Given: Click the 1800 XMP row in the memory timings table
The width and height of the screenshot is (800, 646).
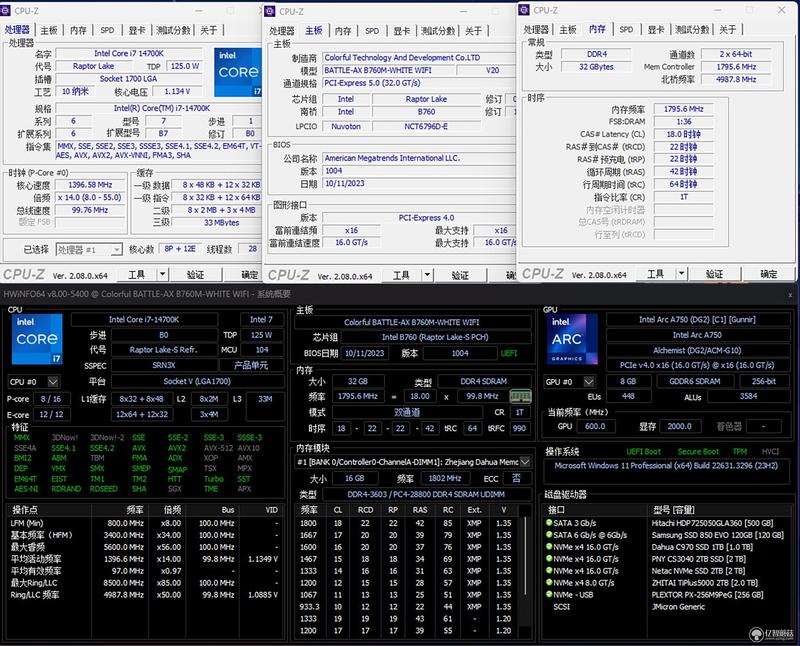Looking at the screenshot, I should click(x=407, y=523).
